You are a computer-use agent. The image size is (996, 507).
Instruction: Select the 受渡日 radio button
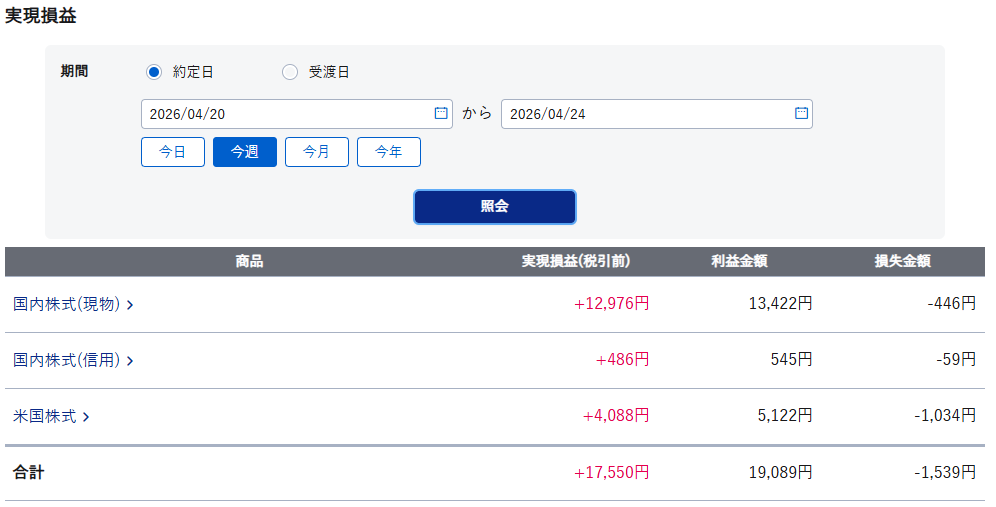290,72
